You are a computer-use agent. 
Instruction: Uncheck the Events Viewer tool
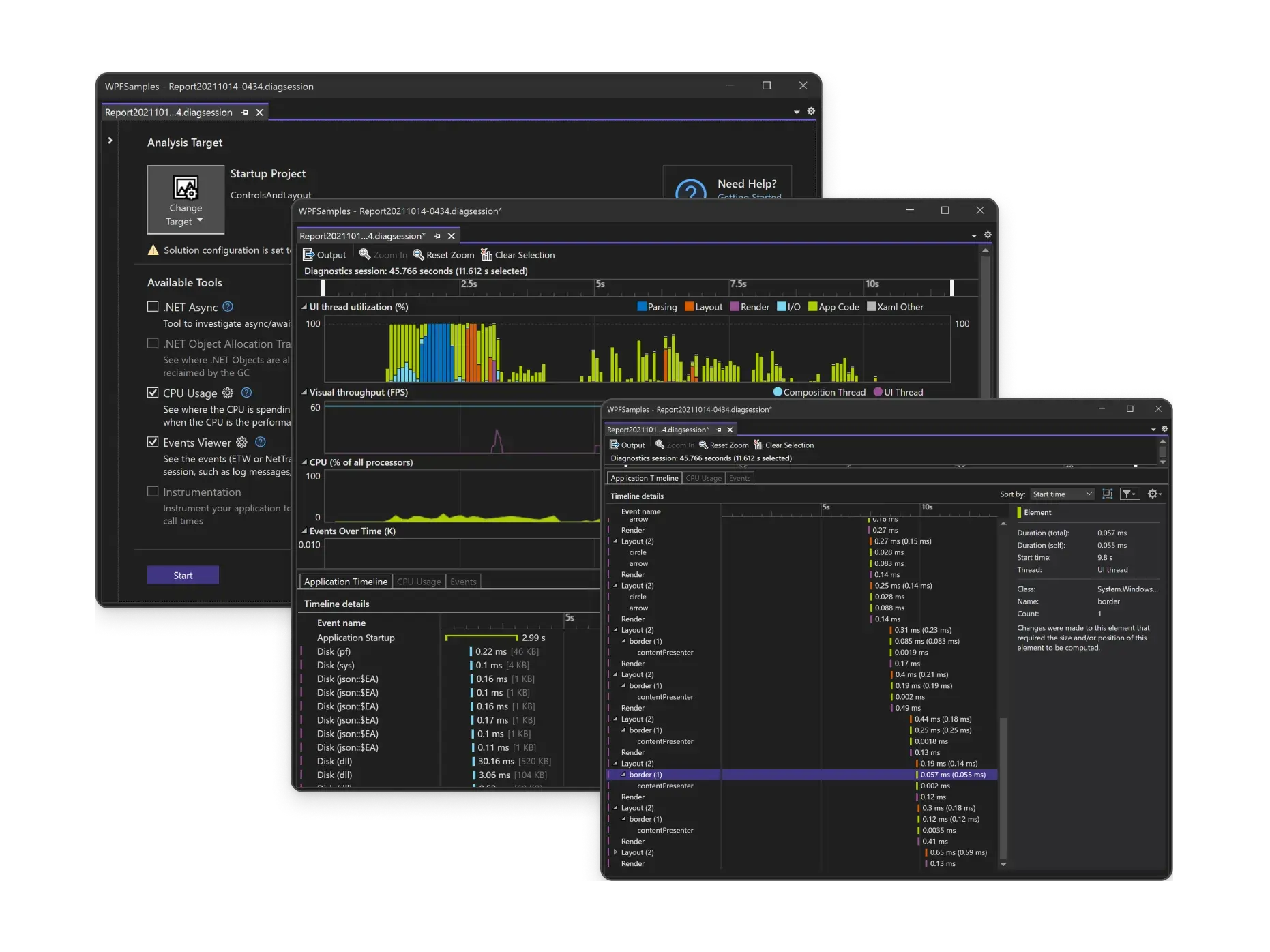pos(153,442)
